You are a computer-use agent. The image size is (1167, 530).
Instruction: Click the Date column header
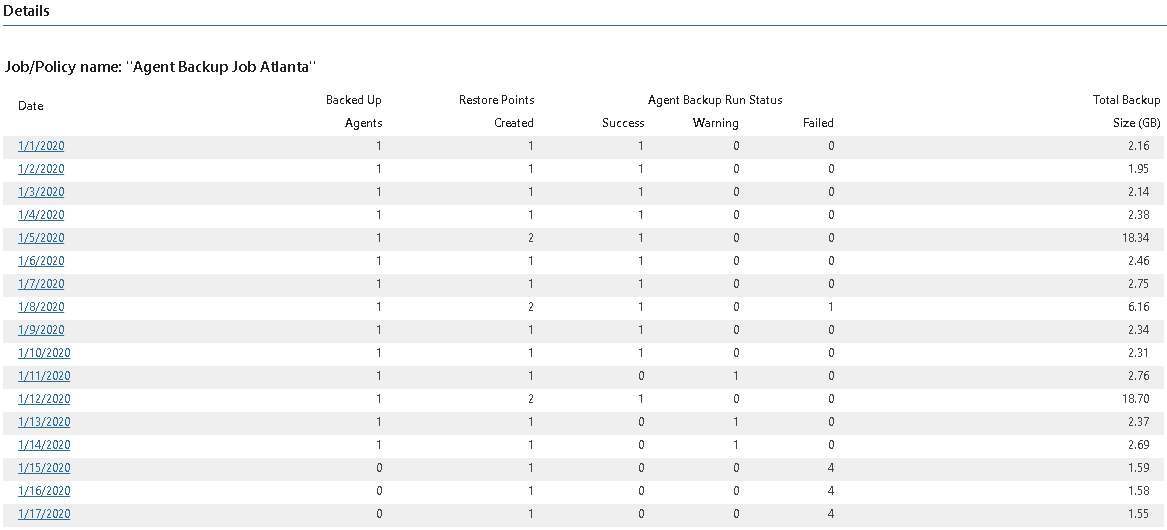(31, 106)
